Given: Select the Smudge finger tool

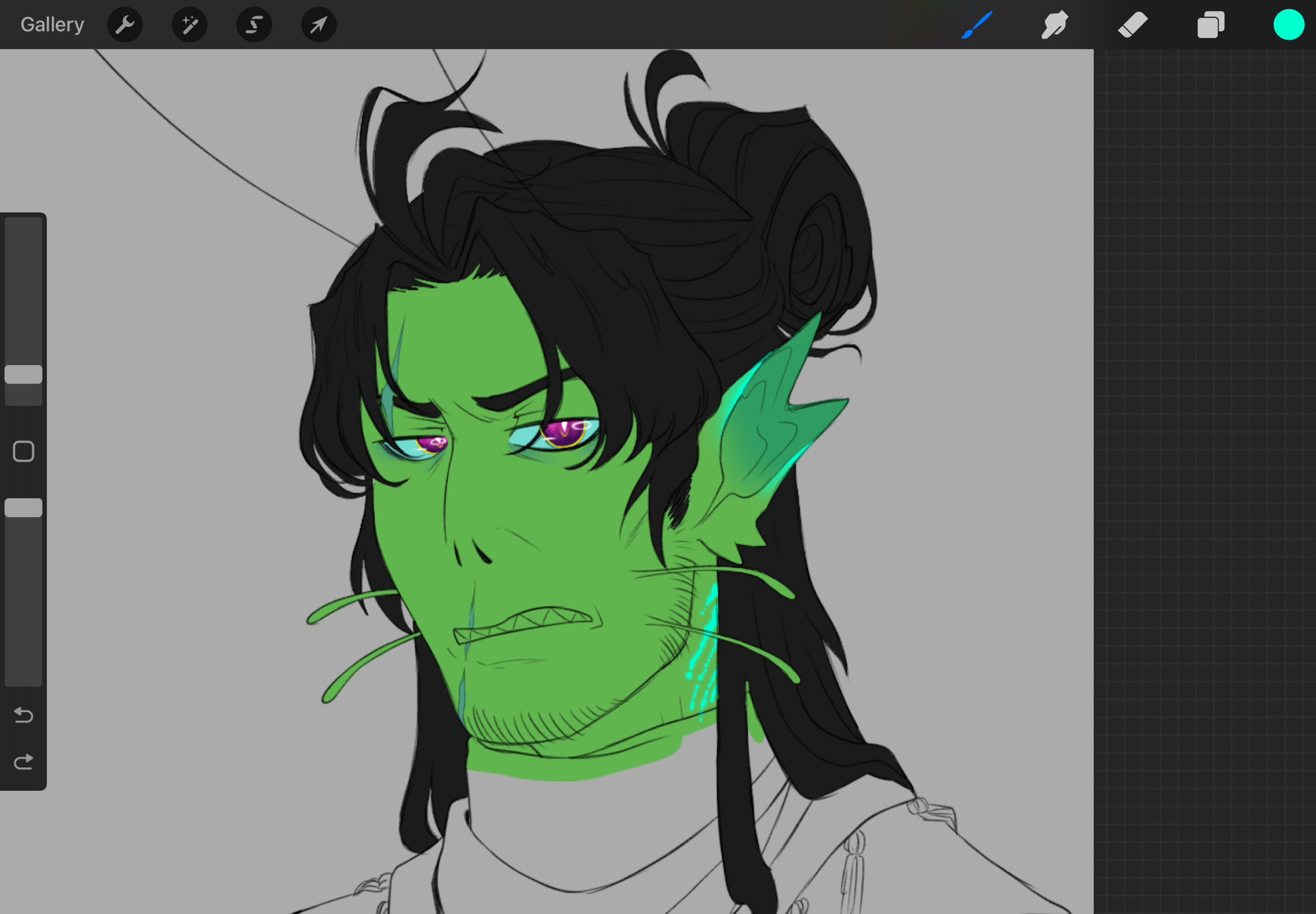Looking at the screenshot, I should [x=1054, y=25].
